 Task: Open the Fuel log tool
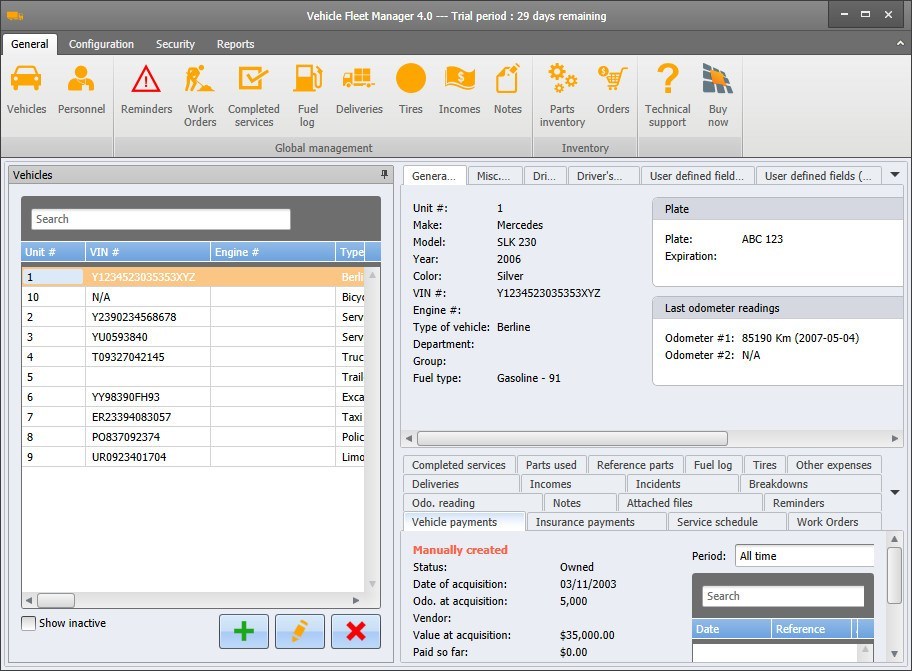click(x=307, y=90)
